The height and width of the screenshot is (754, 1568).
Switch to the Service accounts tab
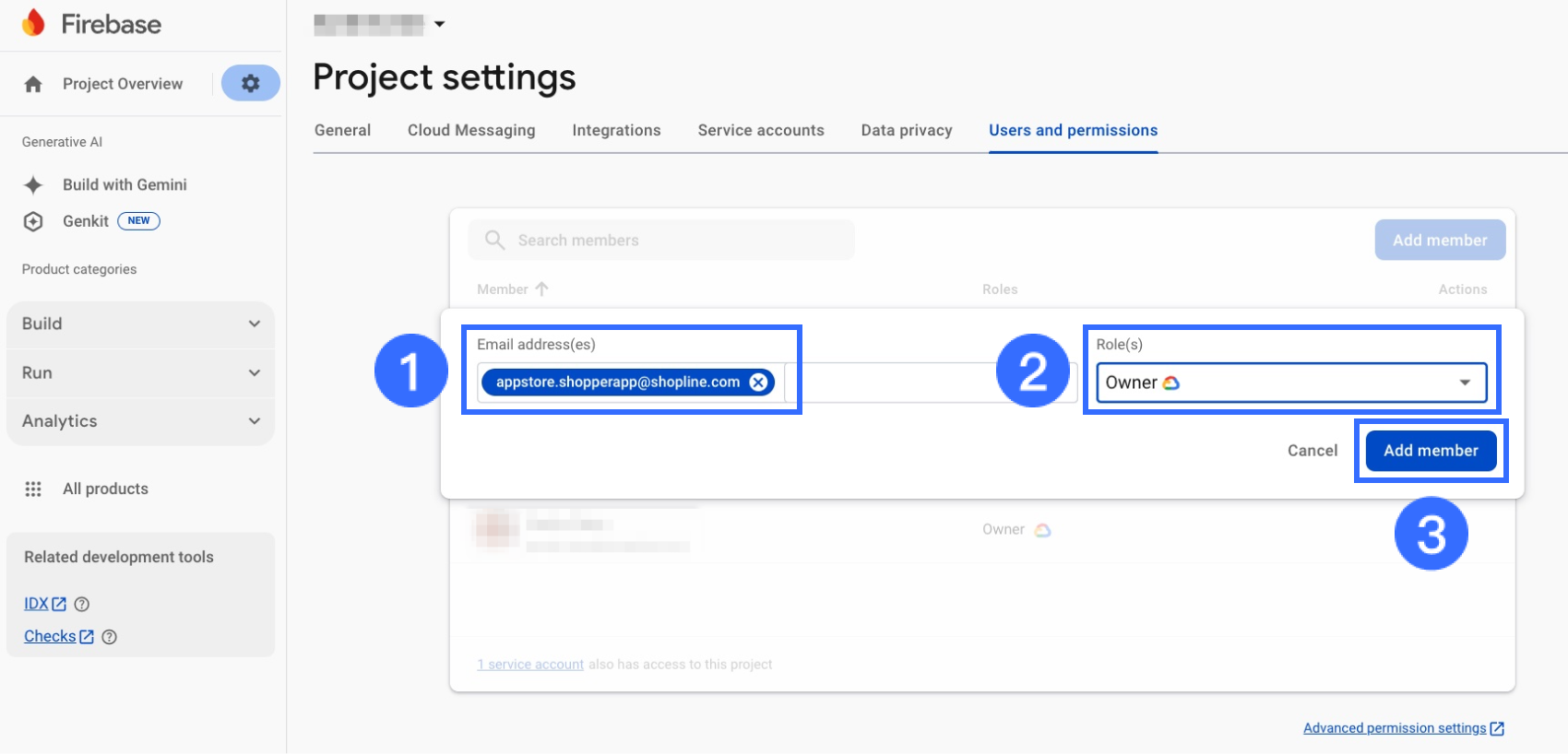pyautogui.click(x=761, y=130)
